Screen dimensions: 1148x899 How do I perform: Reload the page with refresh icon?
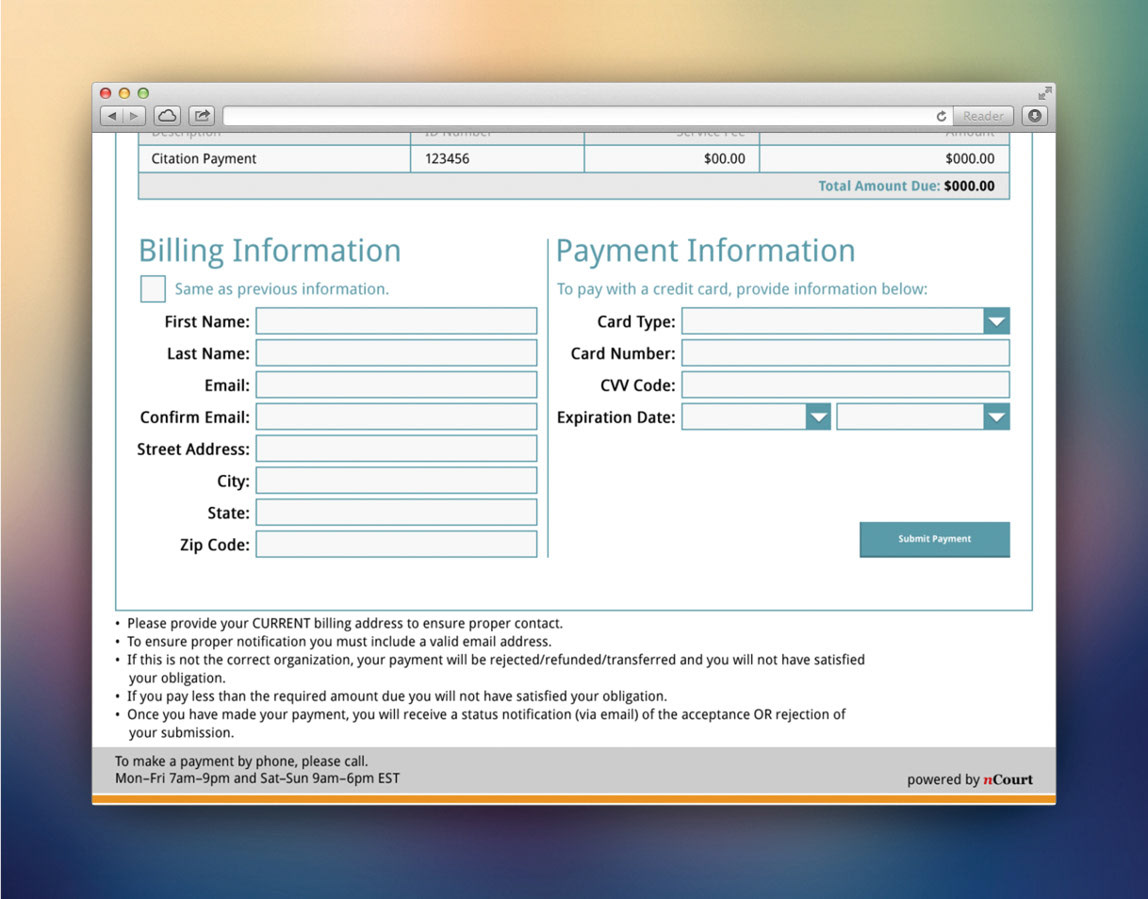click(942, 116)
